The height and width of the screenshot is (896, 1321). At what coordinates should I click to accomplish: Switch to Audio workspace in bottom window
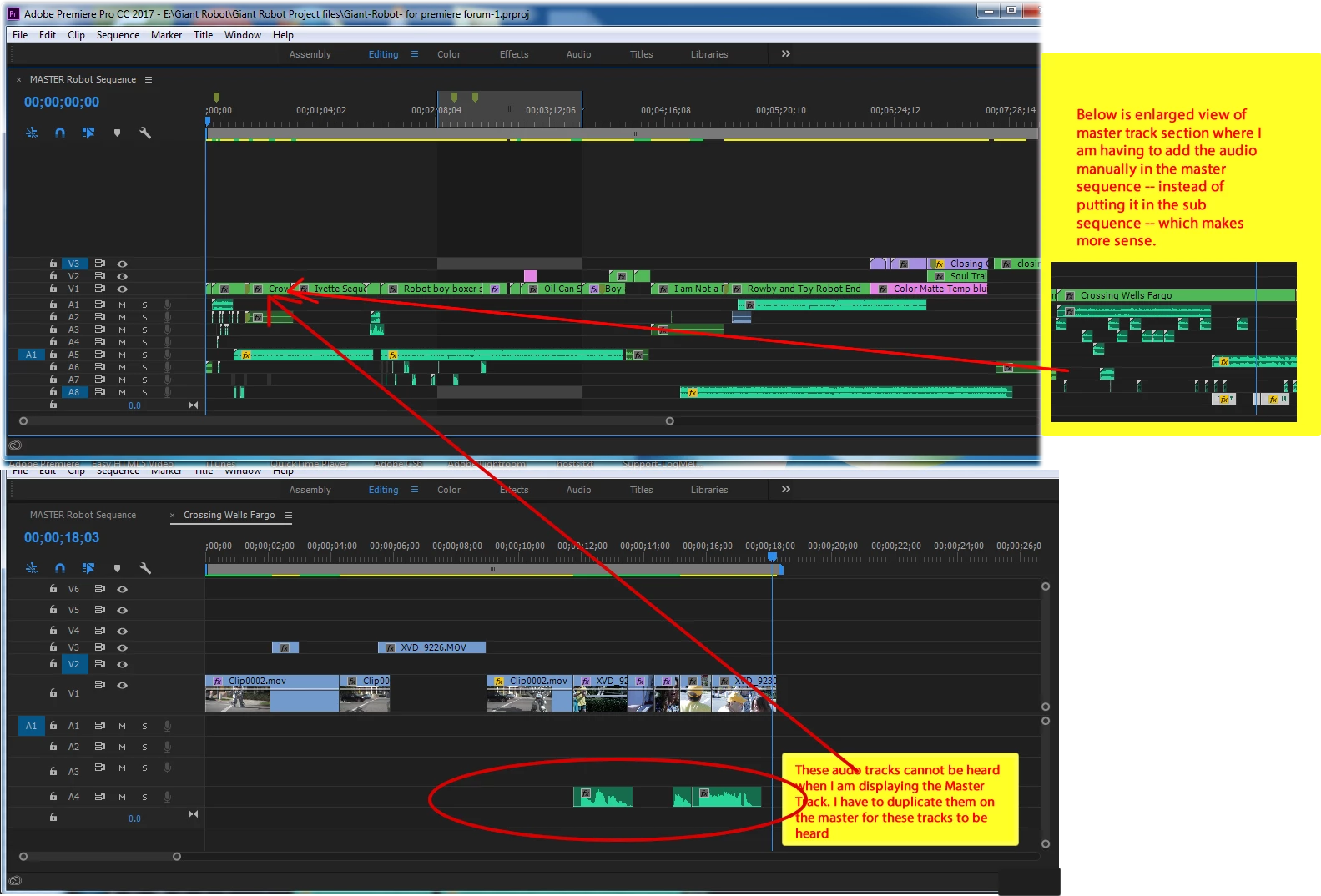[578, 490]
